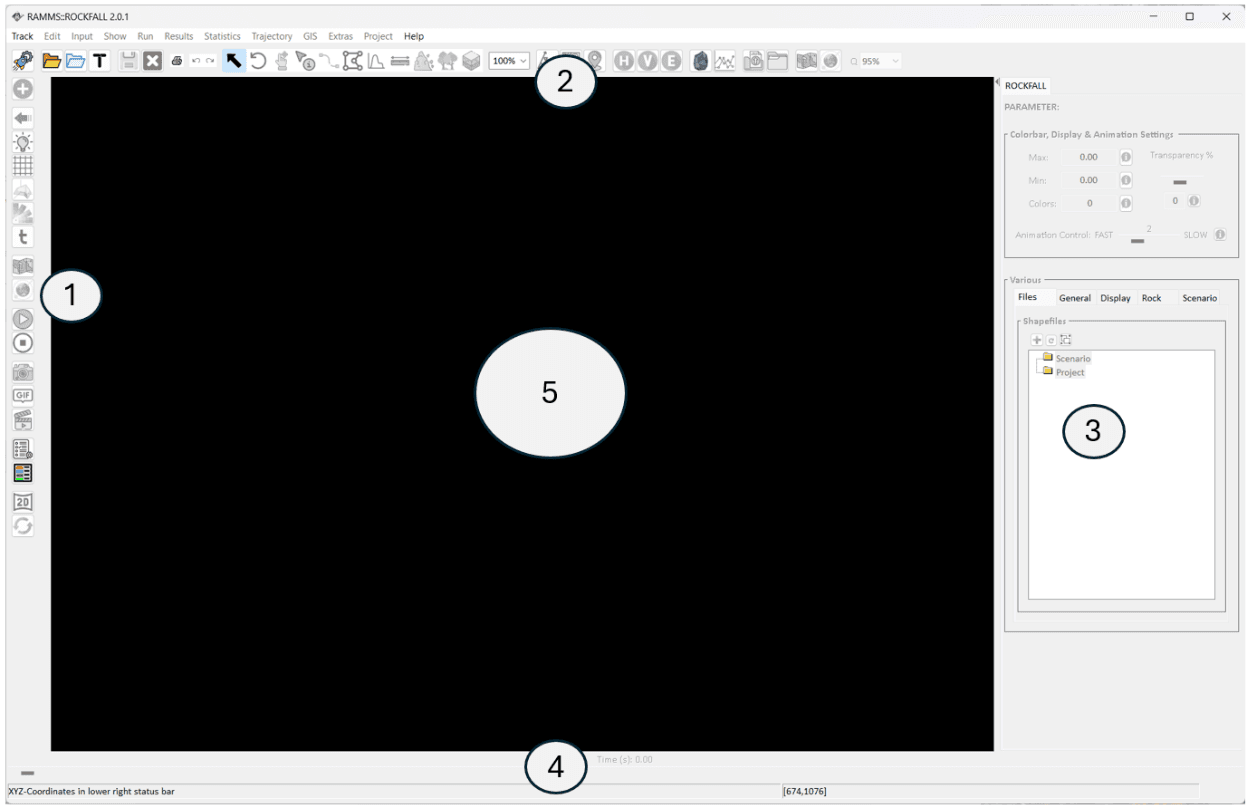This screenshot has width=1247, height=808.
Task: Open the 100% zoom dropdown
Action: [510, 61]
